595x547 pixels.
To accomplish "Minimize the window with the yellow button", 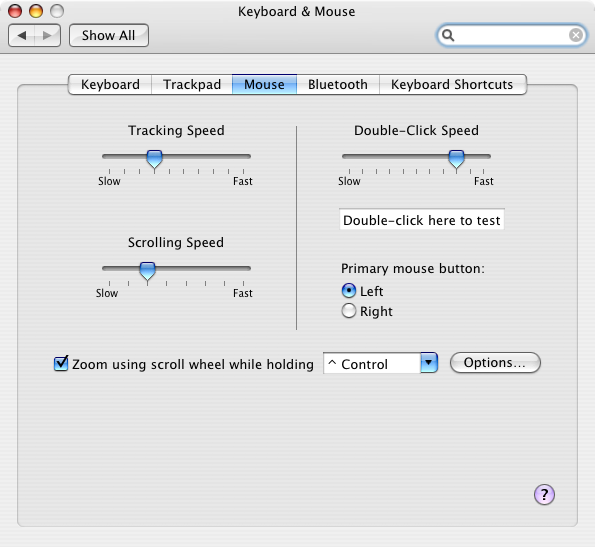I will click(x=36, y=11).
